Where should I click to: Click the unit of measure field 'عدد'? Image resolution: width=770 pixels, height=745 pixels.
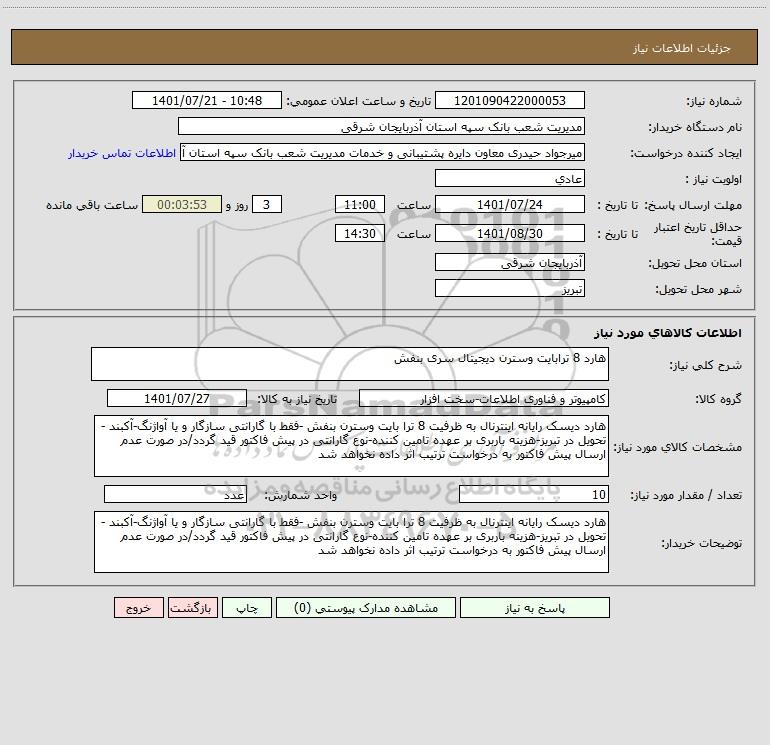tap(175, 495)
